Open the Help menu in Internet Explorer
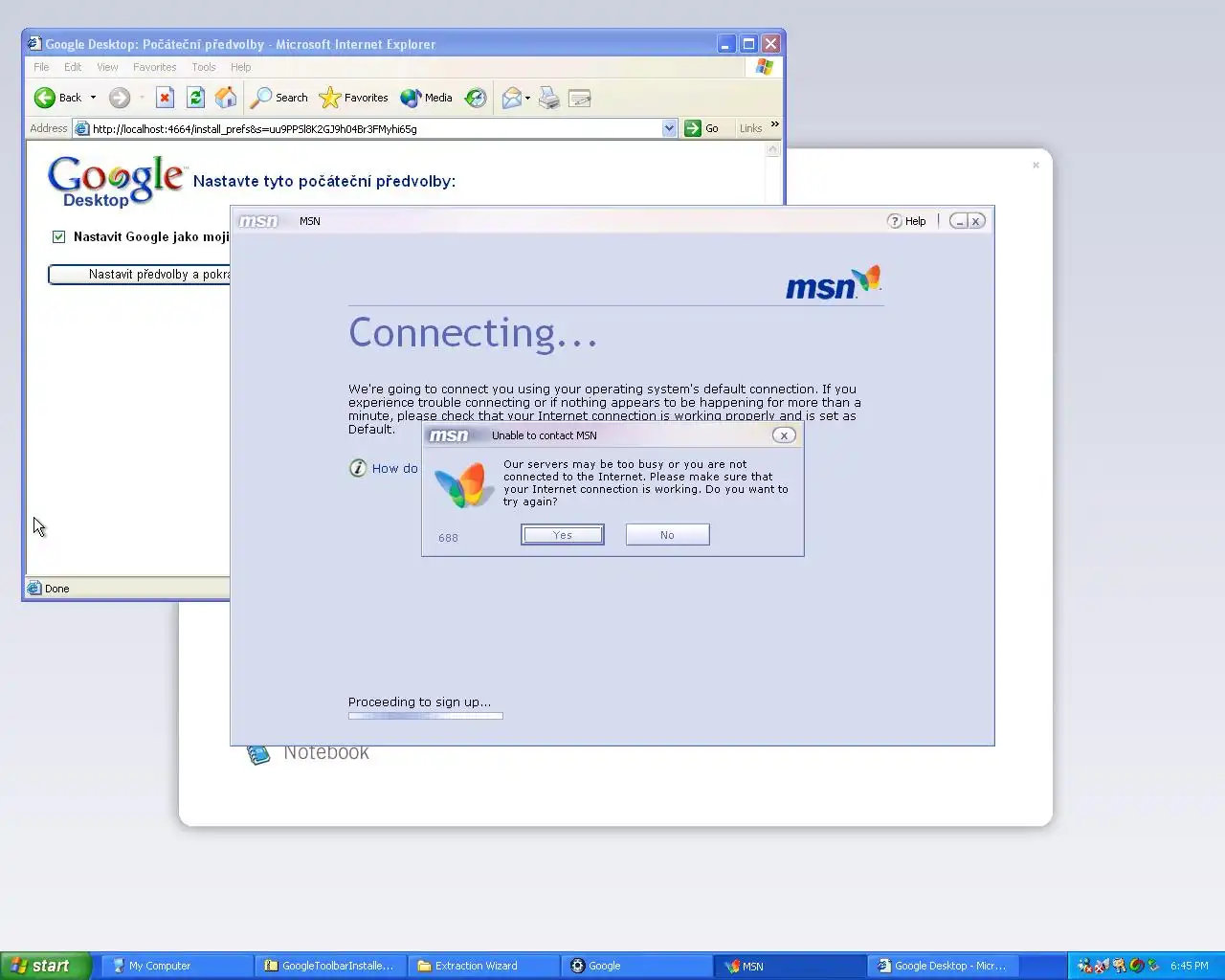 240,67
